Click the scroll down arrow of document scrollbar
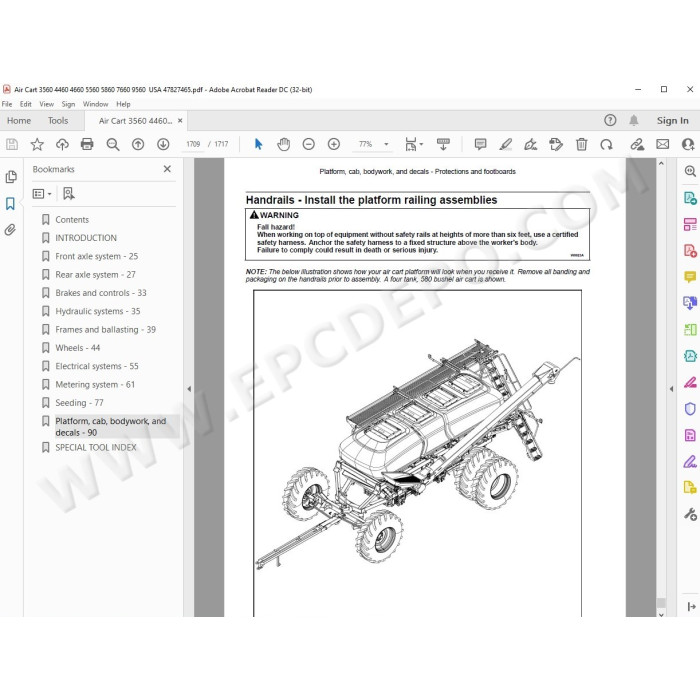The height and width of the screenshot is (700, 700). click(661, 614)
